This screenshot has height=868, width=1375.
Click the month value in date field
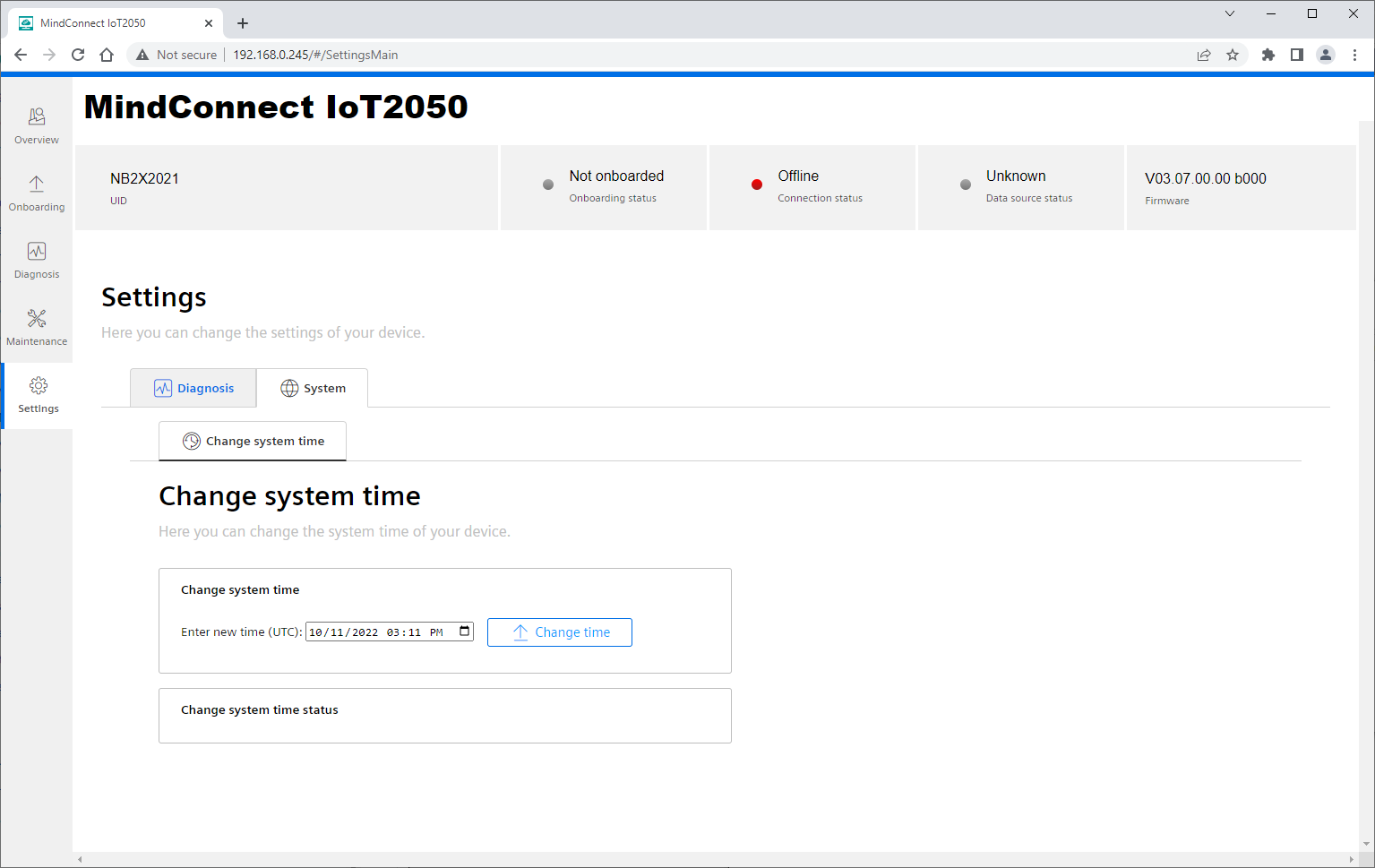(x=315, y=632)
